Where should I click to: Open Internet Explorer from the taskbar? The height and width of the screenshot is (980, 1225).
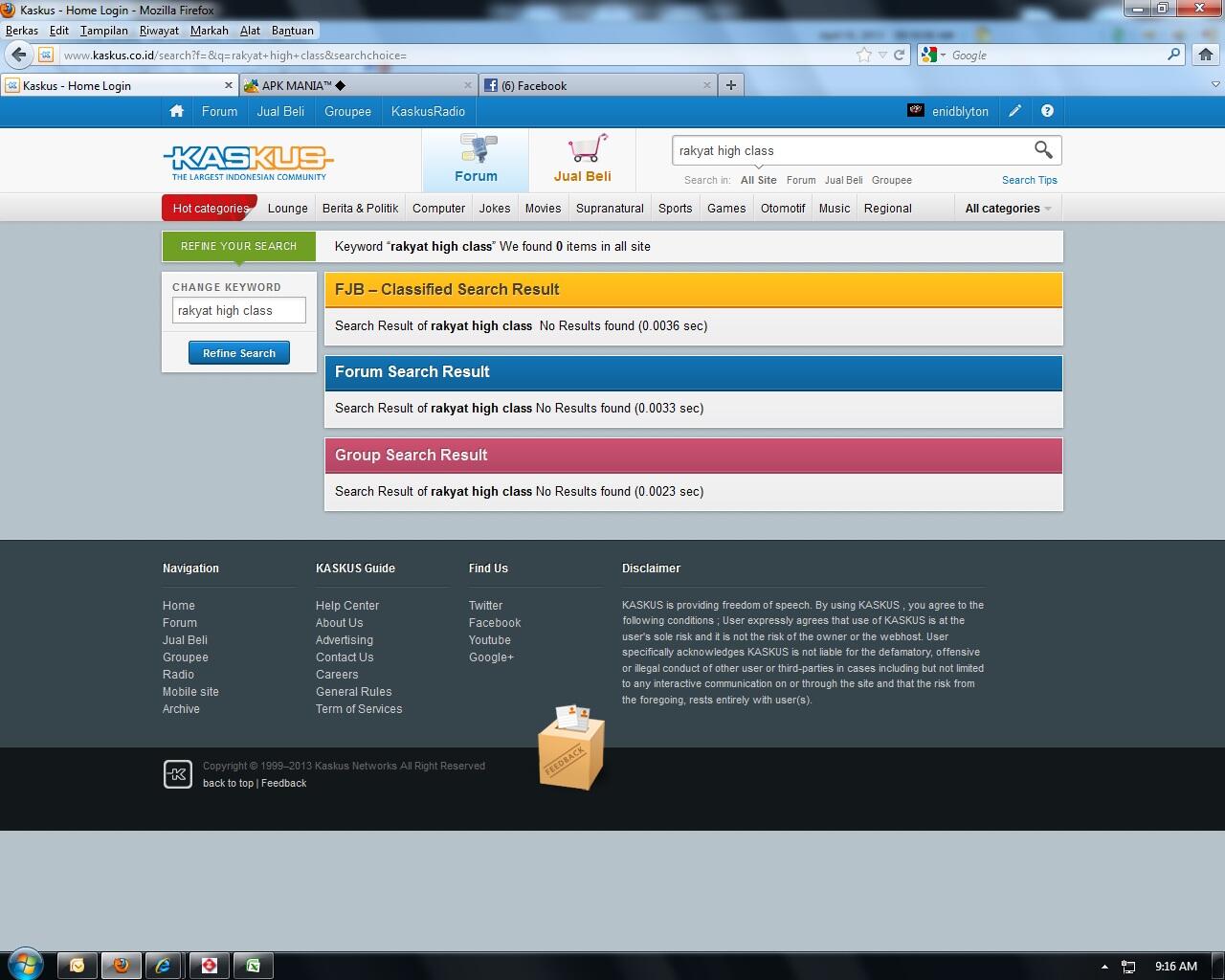coord(164,966)
